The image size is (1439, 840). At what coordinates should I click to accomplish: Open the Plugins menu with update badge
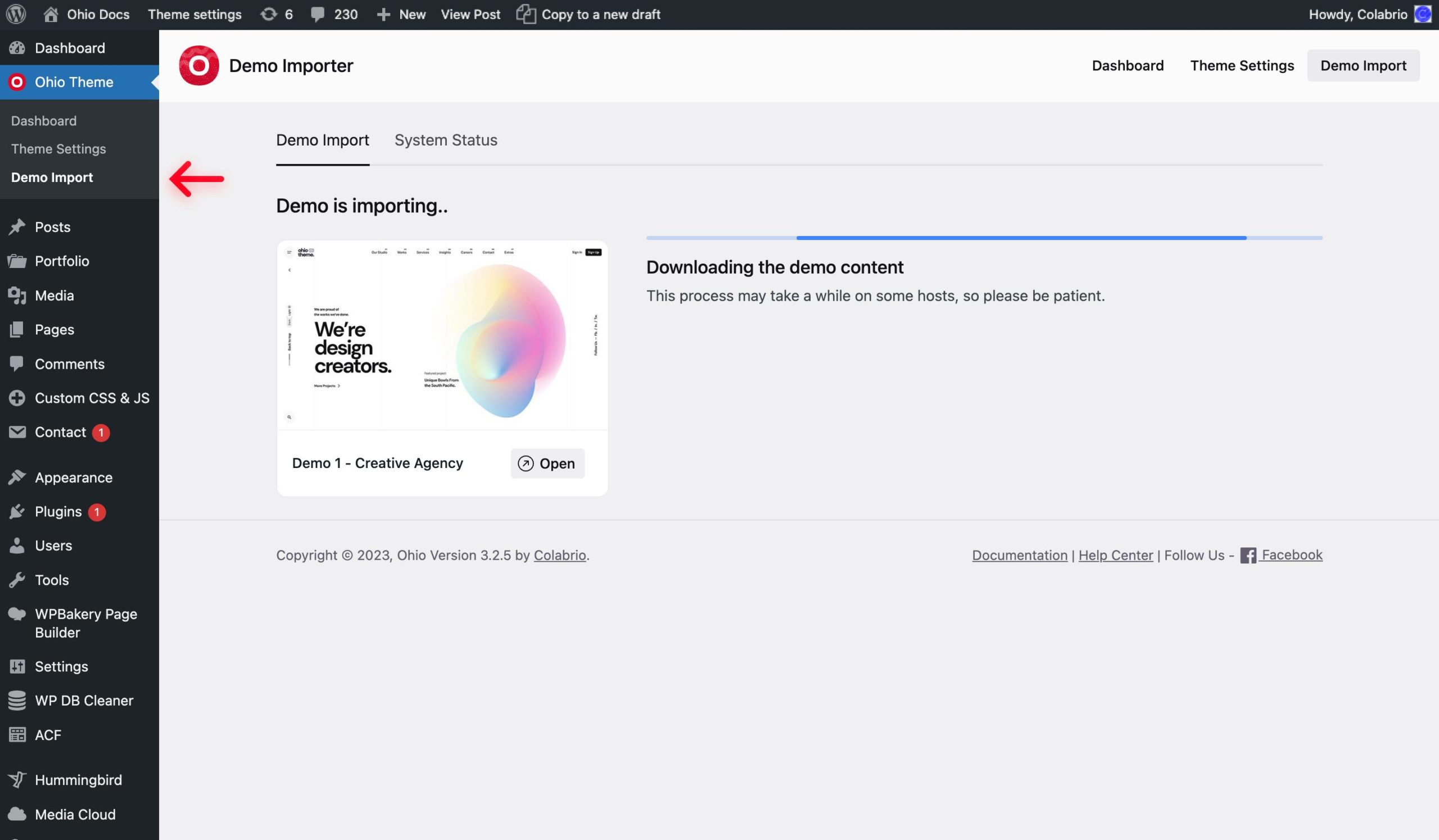click(58, 512)
